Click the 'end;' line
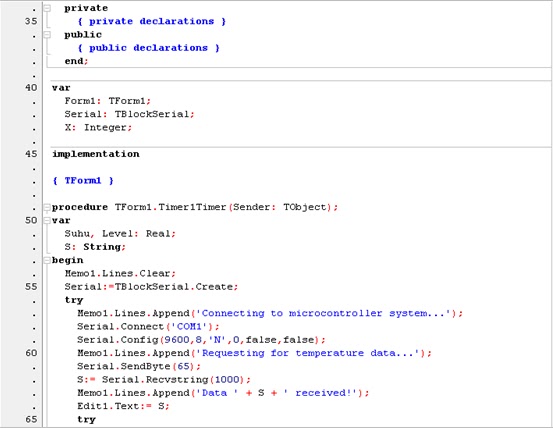The height and width of the screenshot is (428, 553). click(x=76, y=61)
